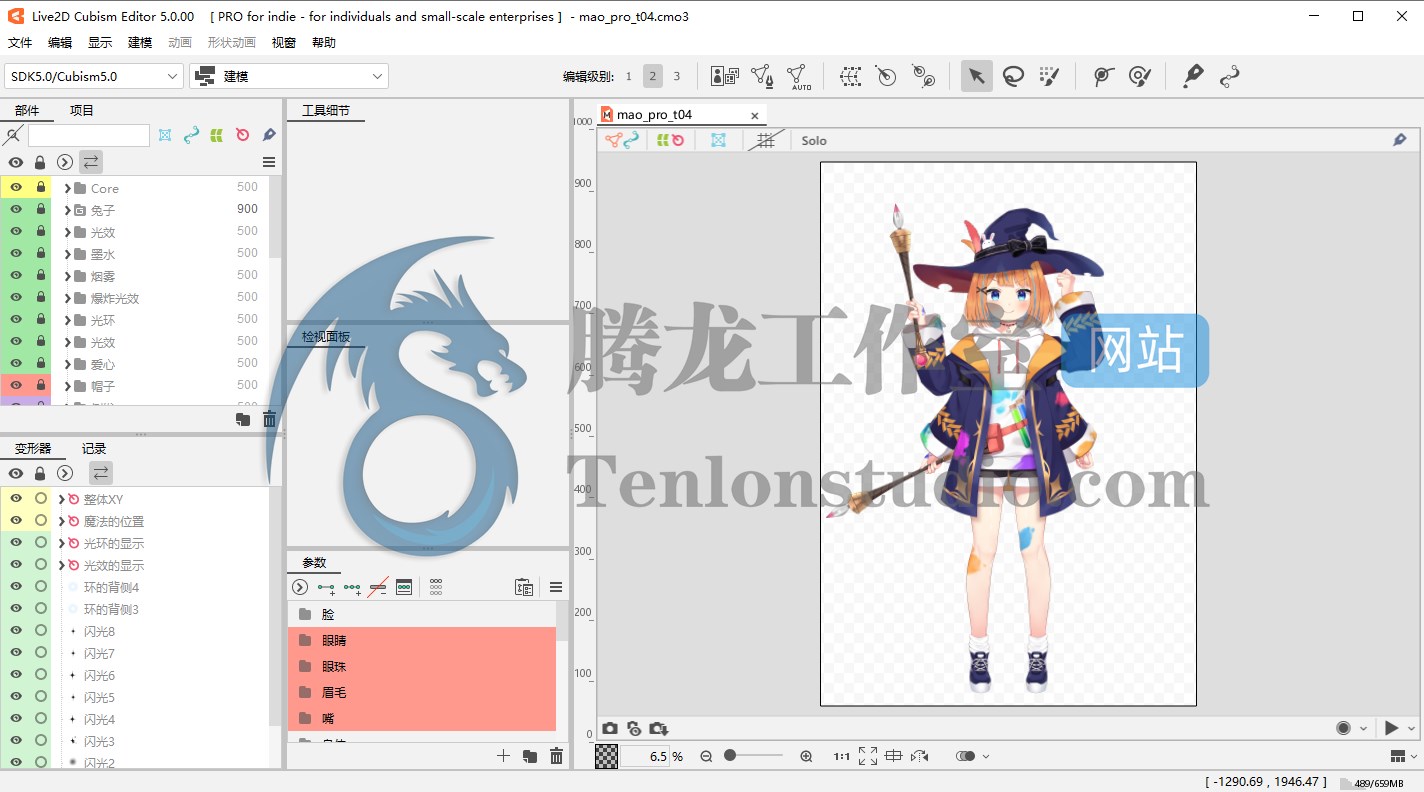
Task: Open the rotation deformer creation tool
Action: 923,76
